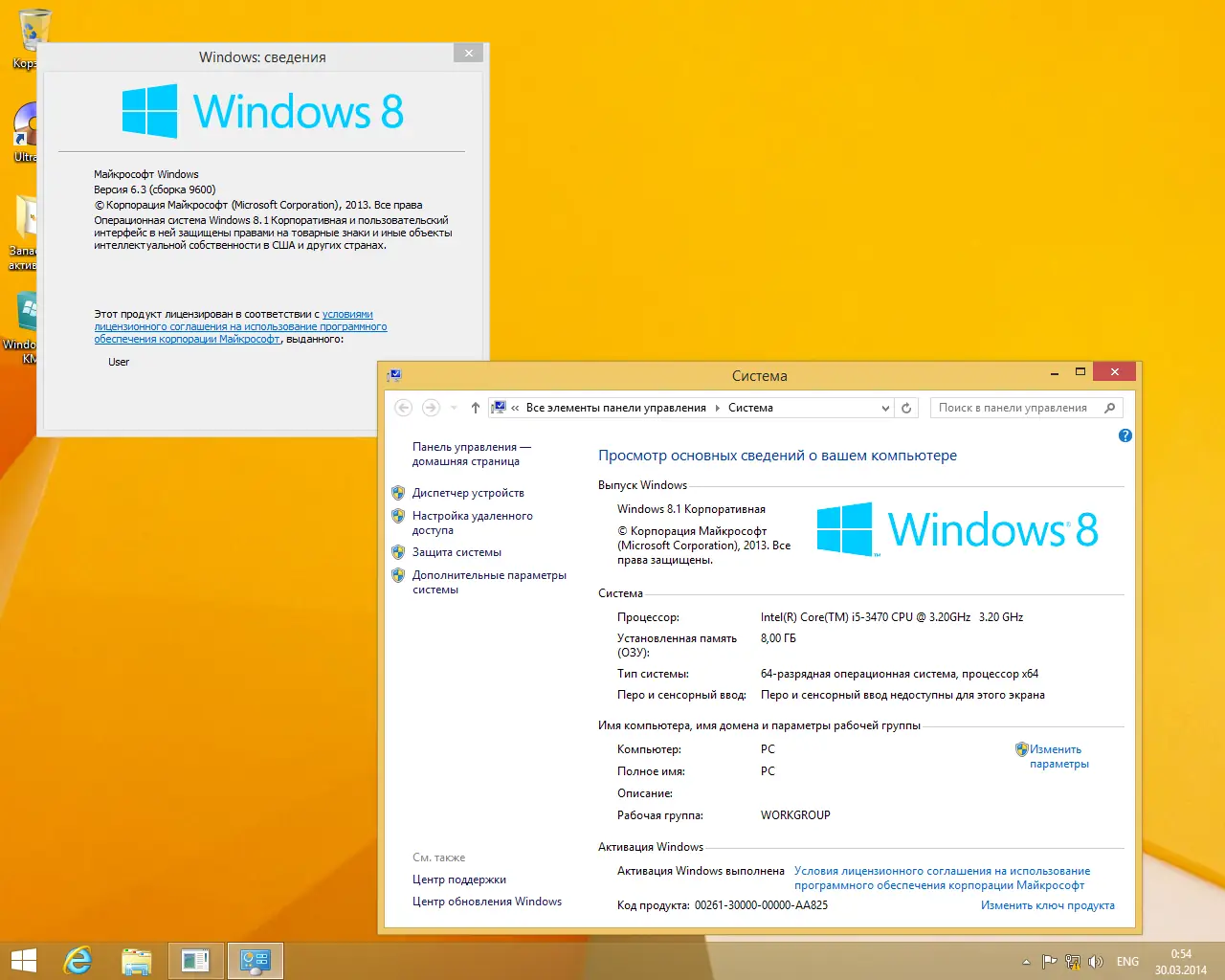The height and width of the screenshot is (980, 1225).
Task: Open Диспетчер устройств link
Action: click(468, 493)
